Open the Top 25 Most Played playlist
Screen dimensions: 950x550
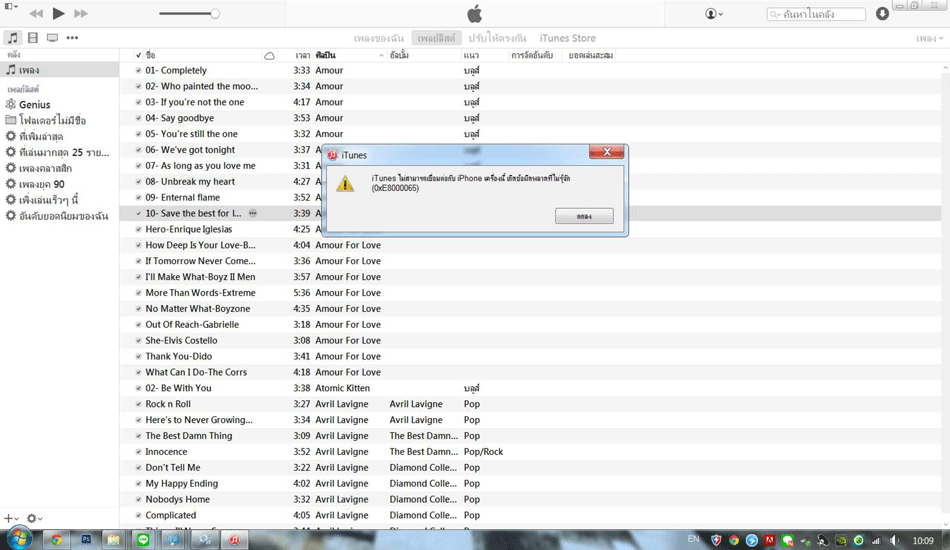click(x=59, y=152)
